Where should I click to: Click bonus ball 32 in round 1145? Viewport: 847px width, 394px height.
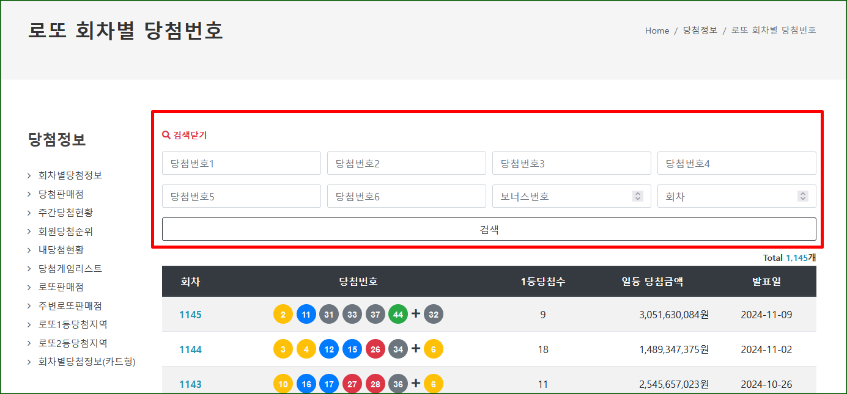coord(434,314)
